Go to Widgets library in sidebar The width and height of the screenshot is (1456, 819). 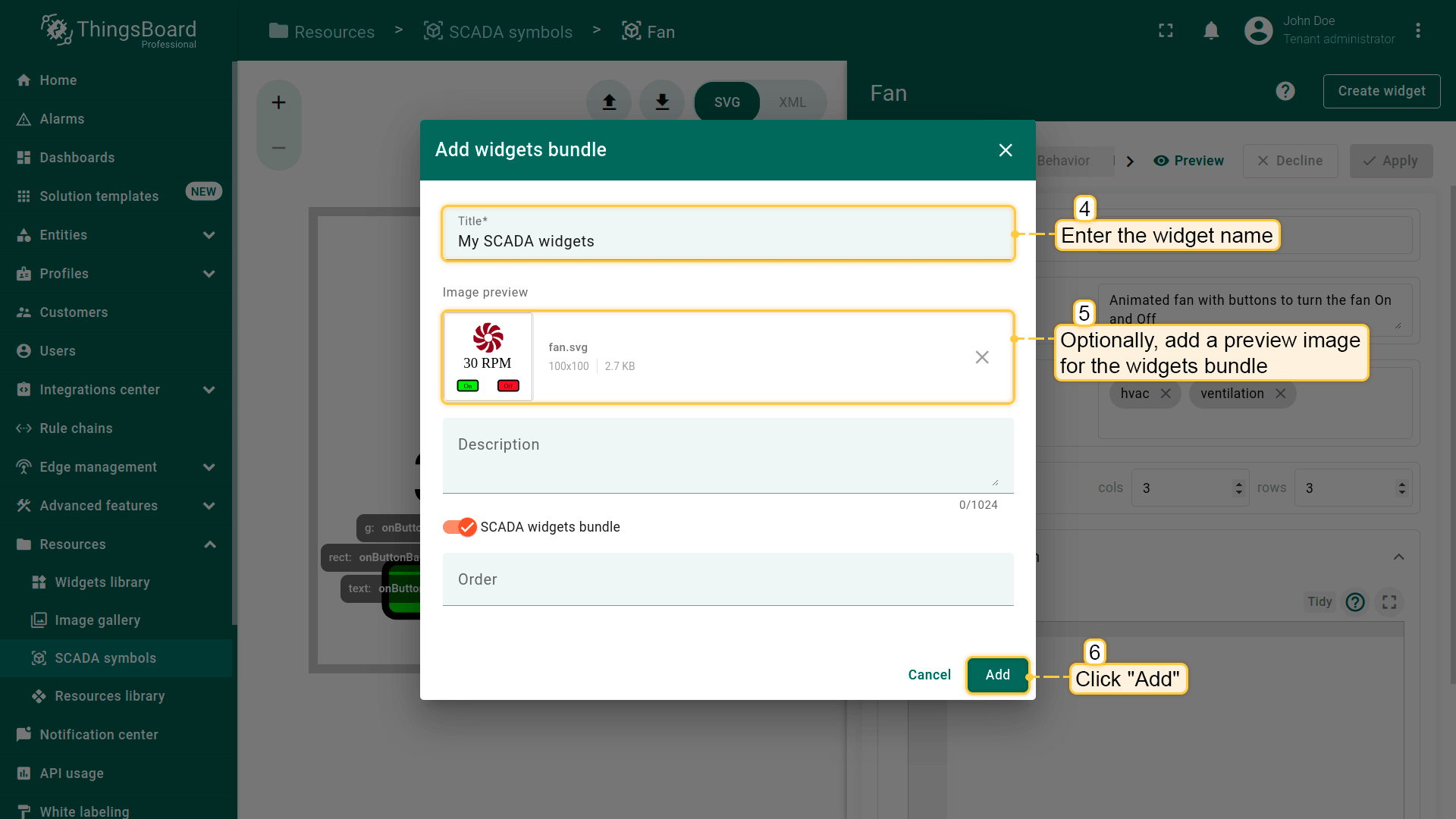point(102,582)
